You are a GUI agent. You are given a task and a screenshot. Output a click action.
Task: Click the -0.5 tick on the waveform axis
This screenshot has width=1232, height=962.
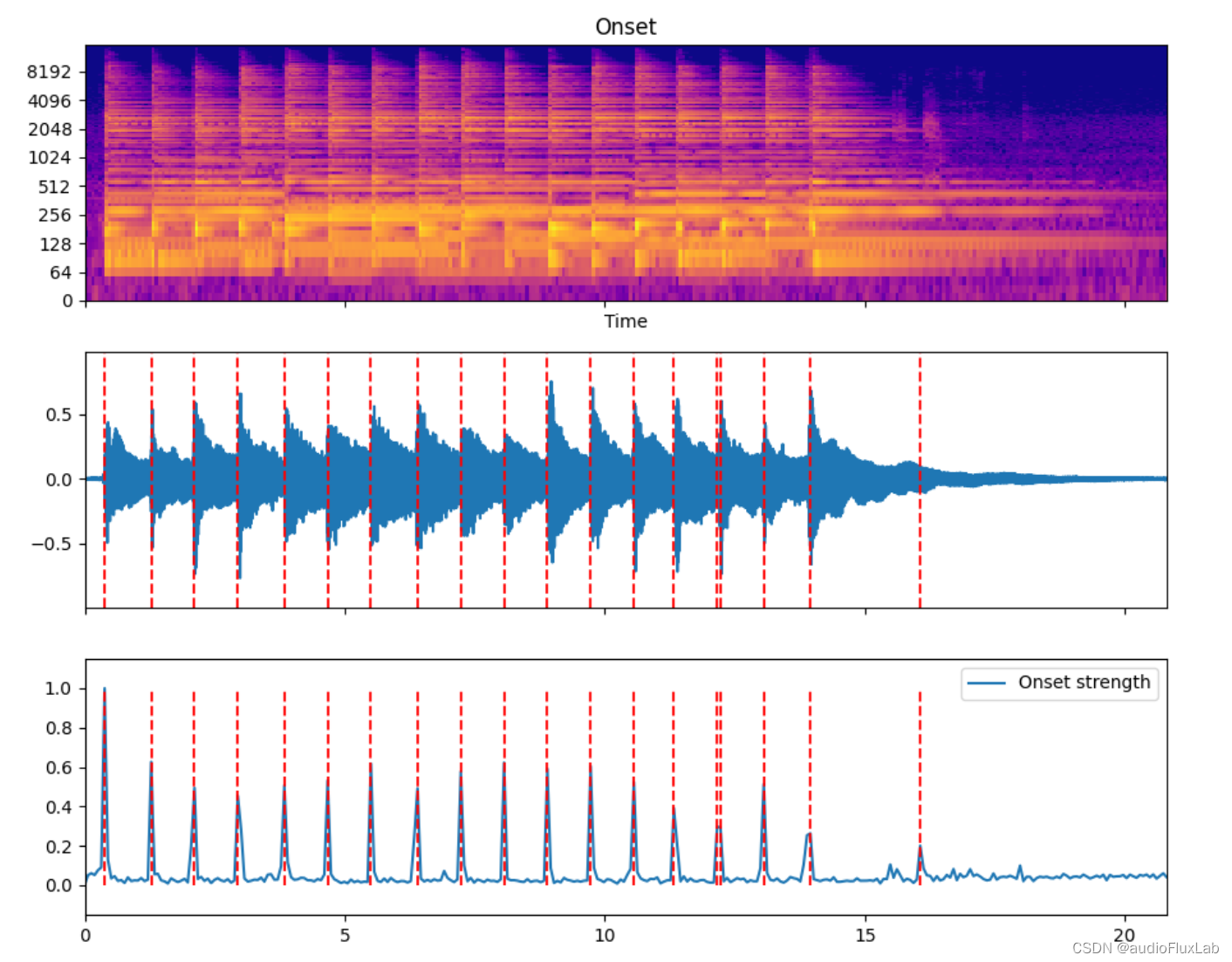[x=52, y=544]
